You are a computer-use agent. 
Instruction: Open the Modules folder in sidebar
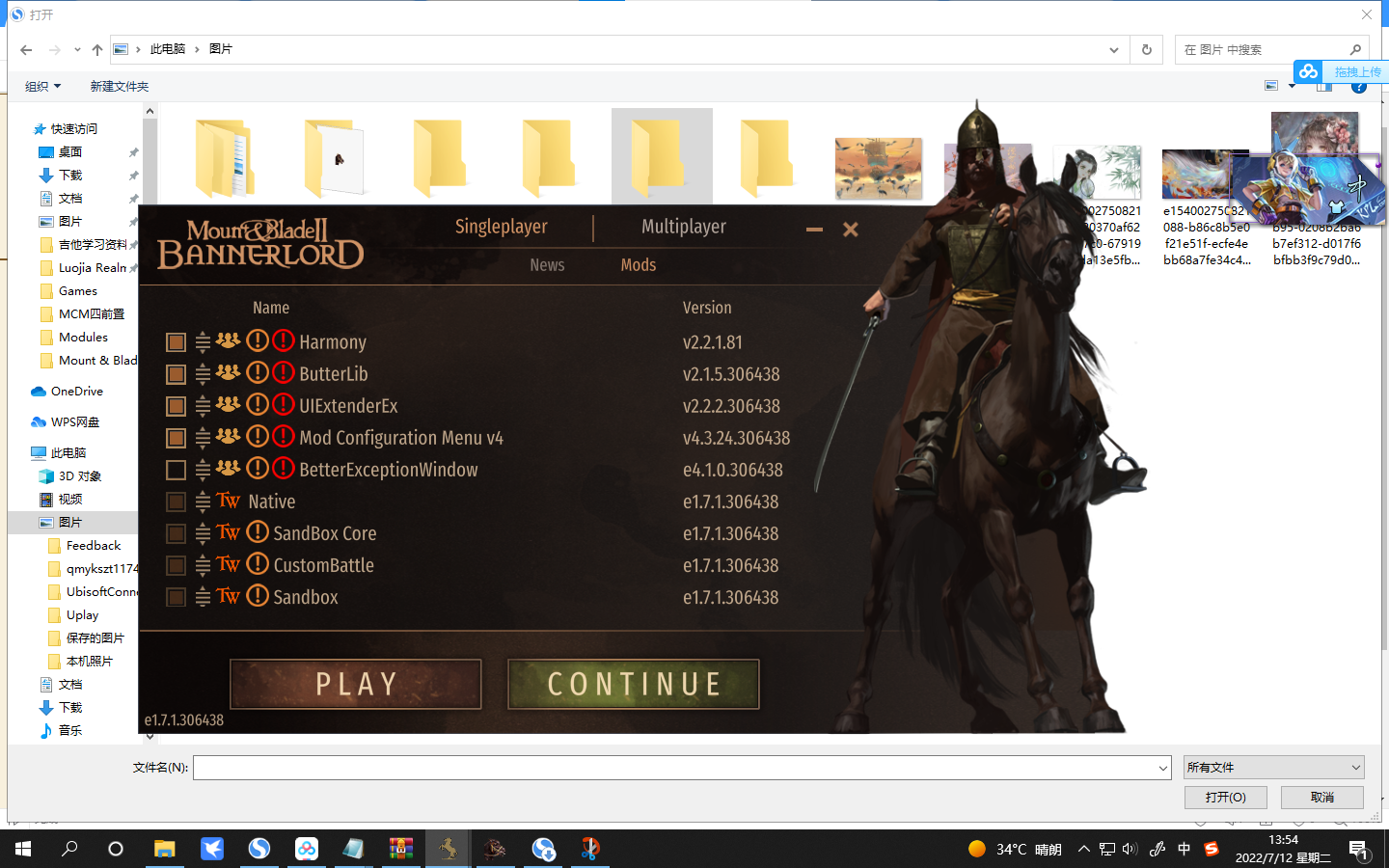pos(74,338)
